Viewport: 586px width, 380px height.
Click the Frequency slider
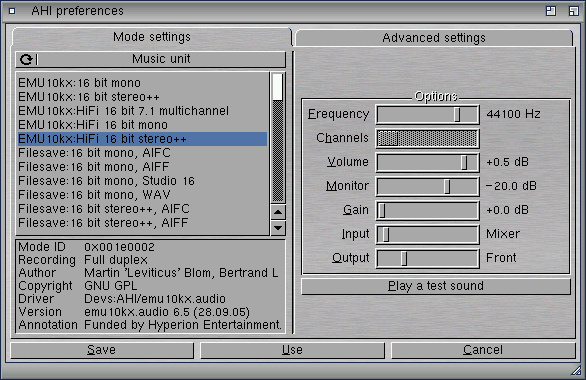[x=428, y=114]
